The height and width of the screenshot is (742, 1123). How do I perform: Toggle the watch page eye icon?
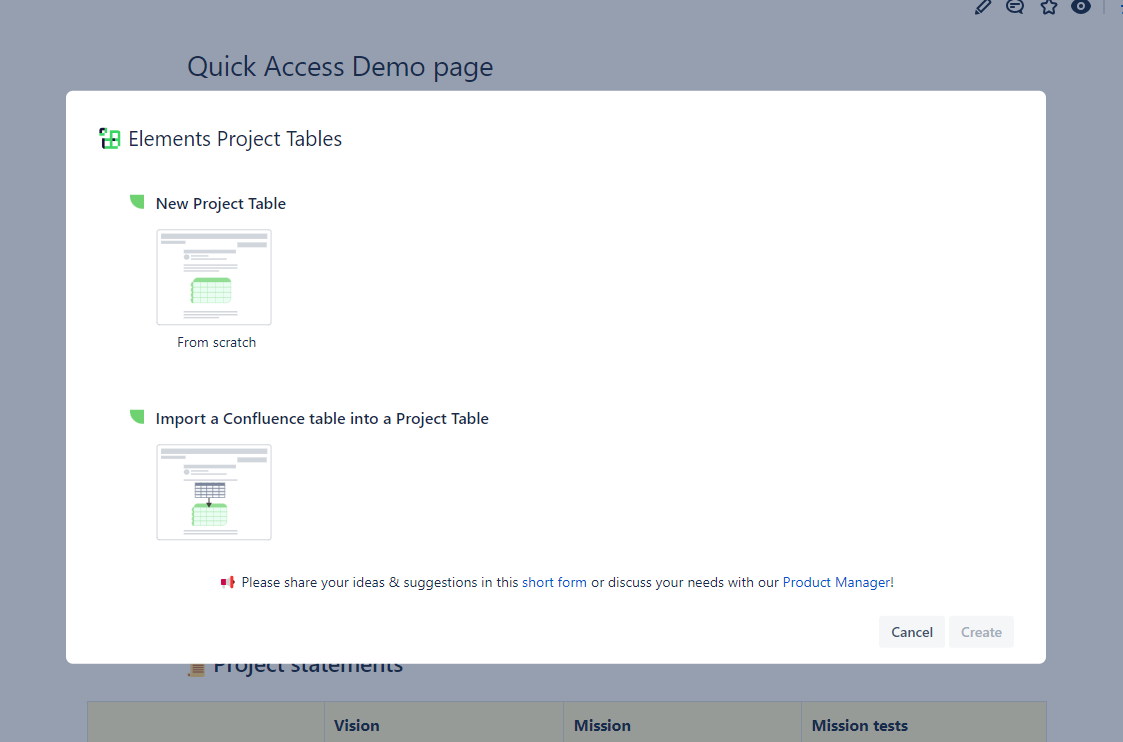click(1080, 7)
